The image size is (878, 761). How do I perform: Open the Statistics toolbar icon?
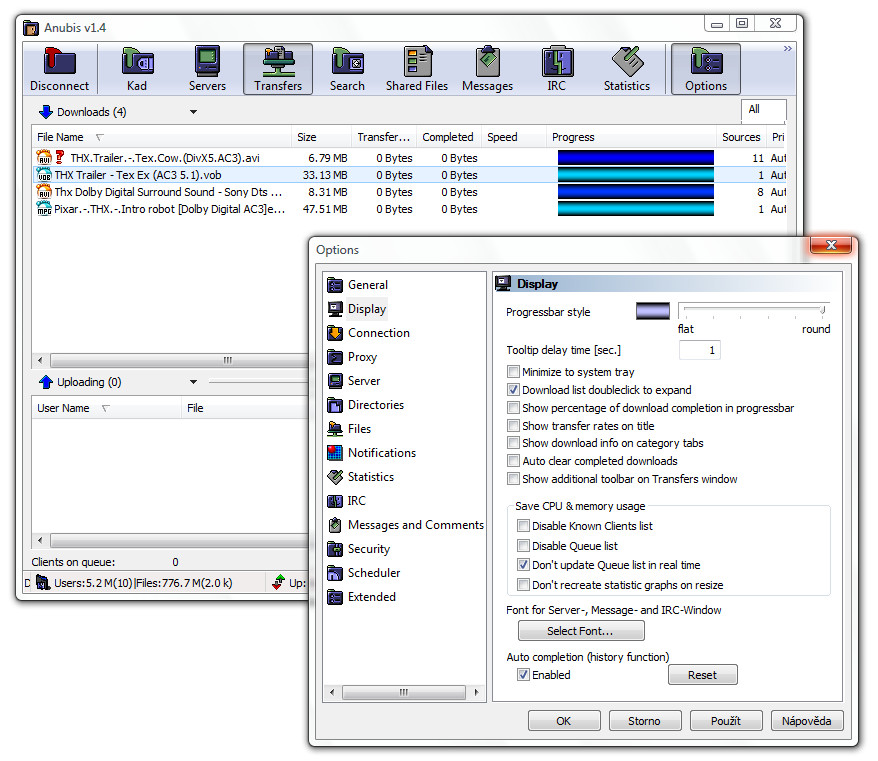[x=627, y=69]
